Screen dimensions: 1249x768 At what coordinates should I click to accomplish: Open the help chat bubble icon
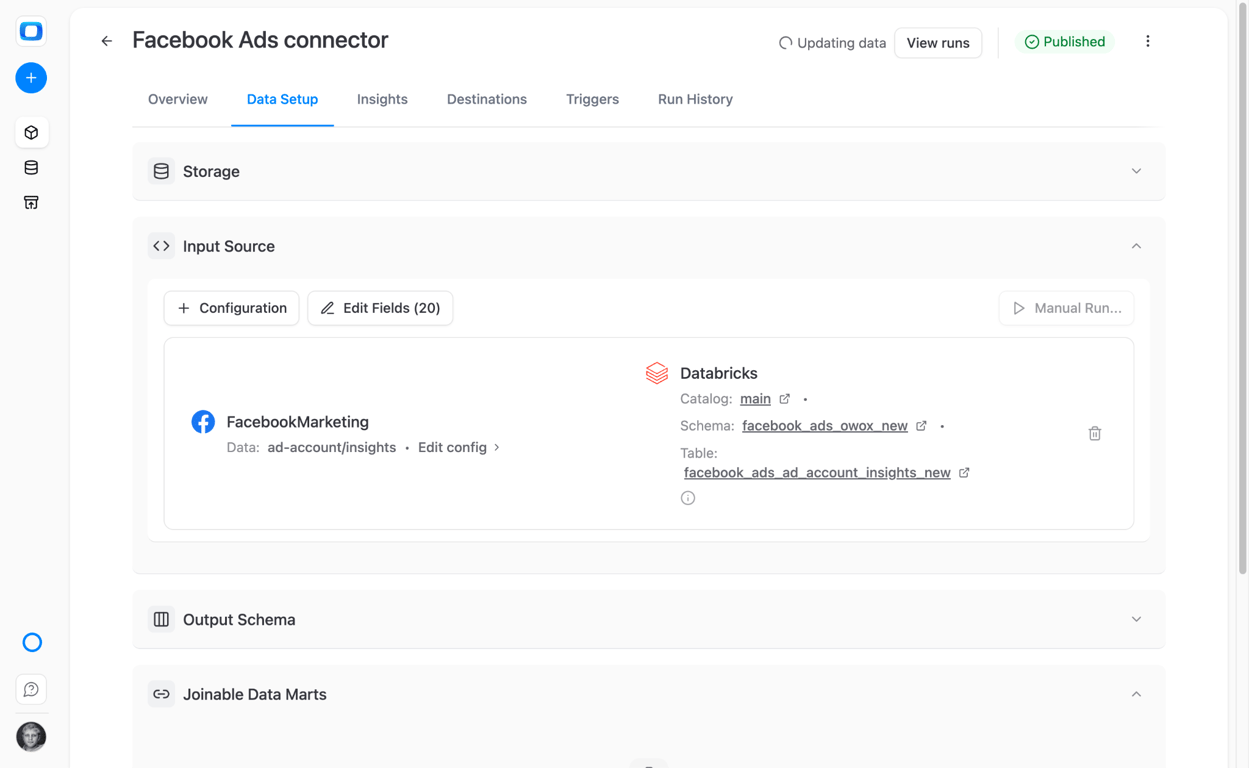[31, 689]
